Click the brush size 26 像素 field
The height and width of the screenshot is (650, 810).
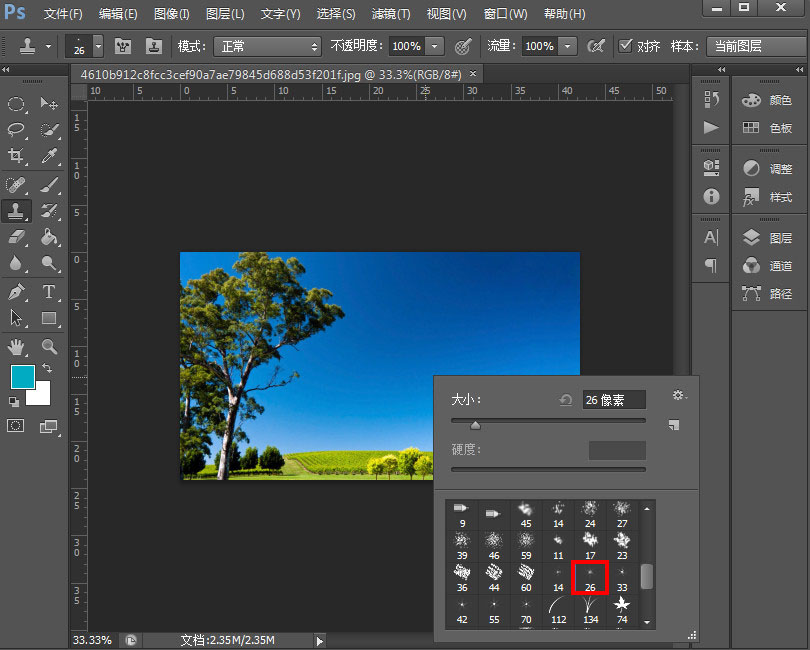point(614,399)
